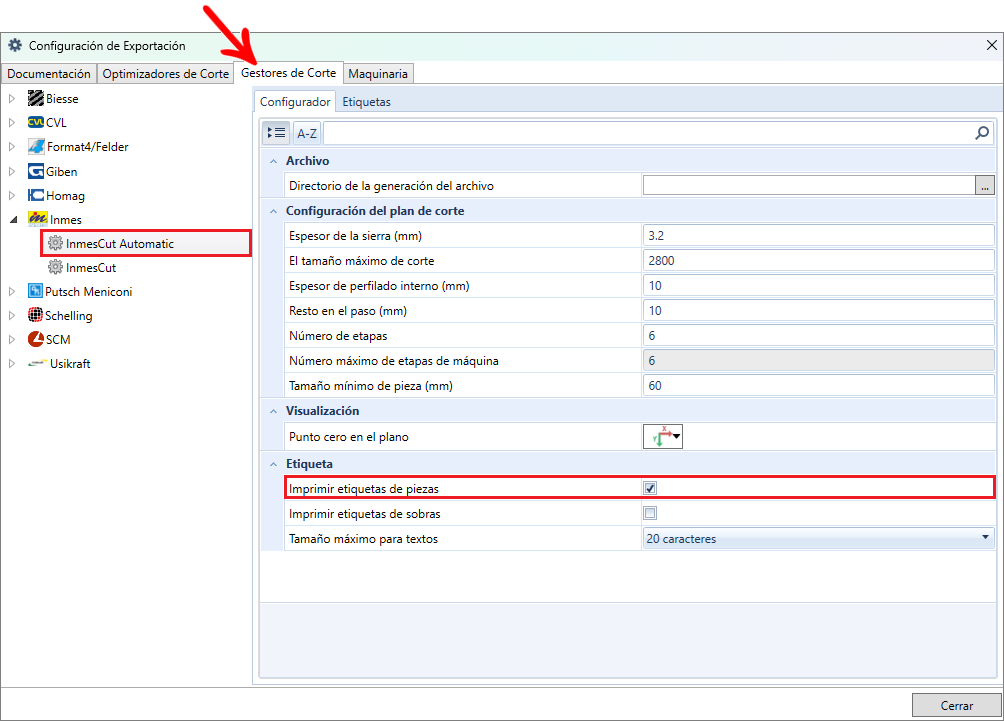Viewport: 1004px width, 721px height.
Task: Expand the Giben tree node
Action: (12, 172)
